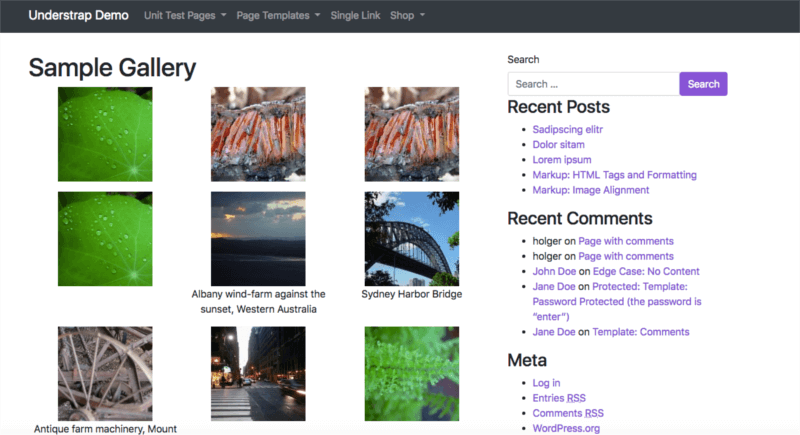Open the Dolor sitam post
This screenshot has height=435, width=800.
point(558,144)
